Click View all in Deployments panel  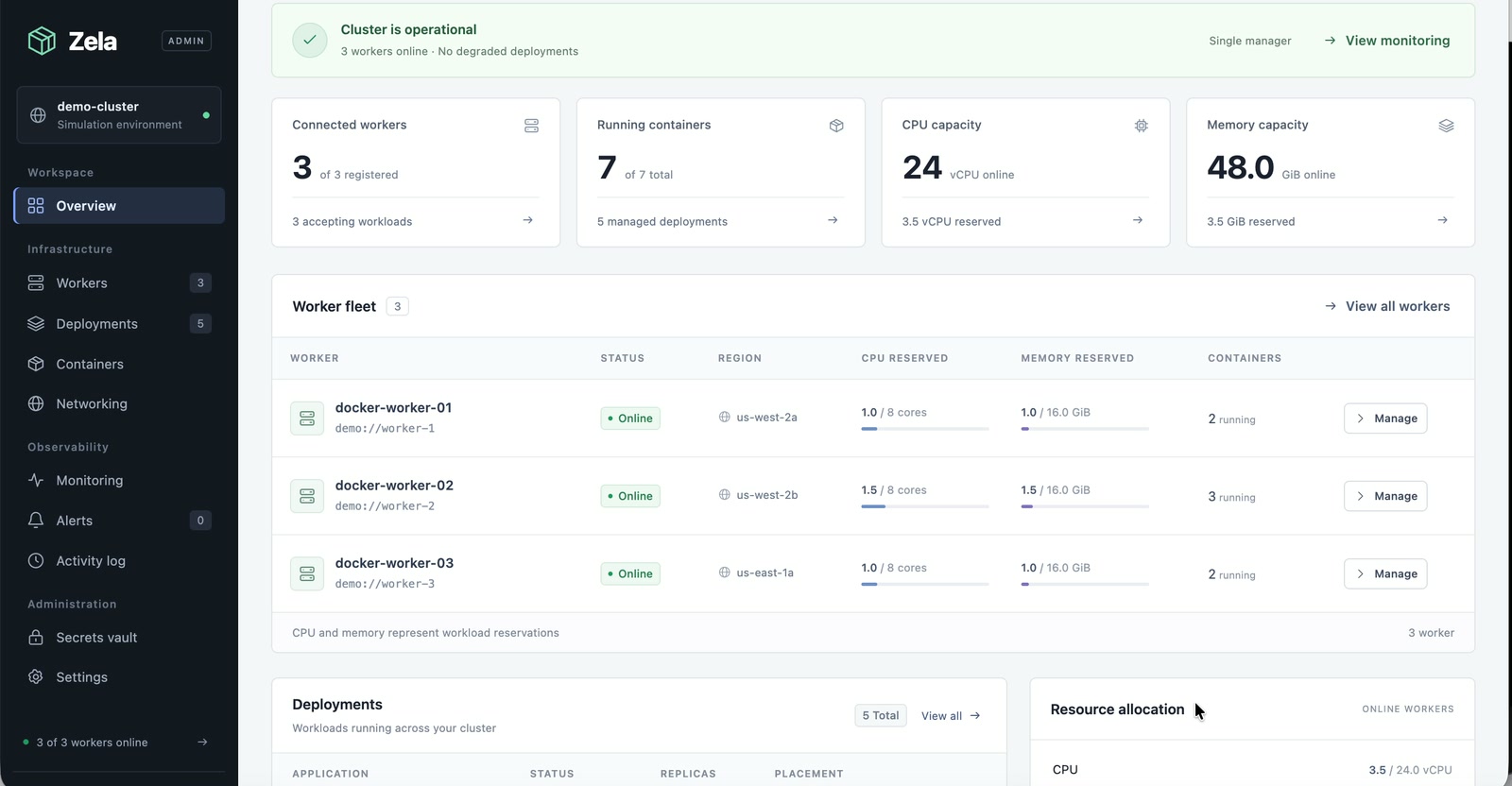(951, 716)
